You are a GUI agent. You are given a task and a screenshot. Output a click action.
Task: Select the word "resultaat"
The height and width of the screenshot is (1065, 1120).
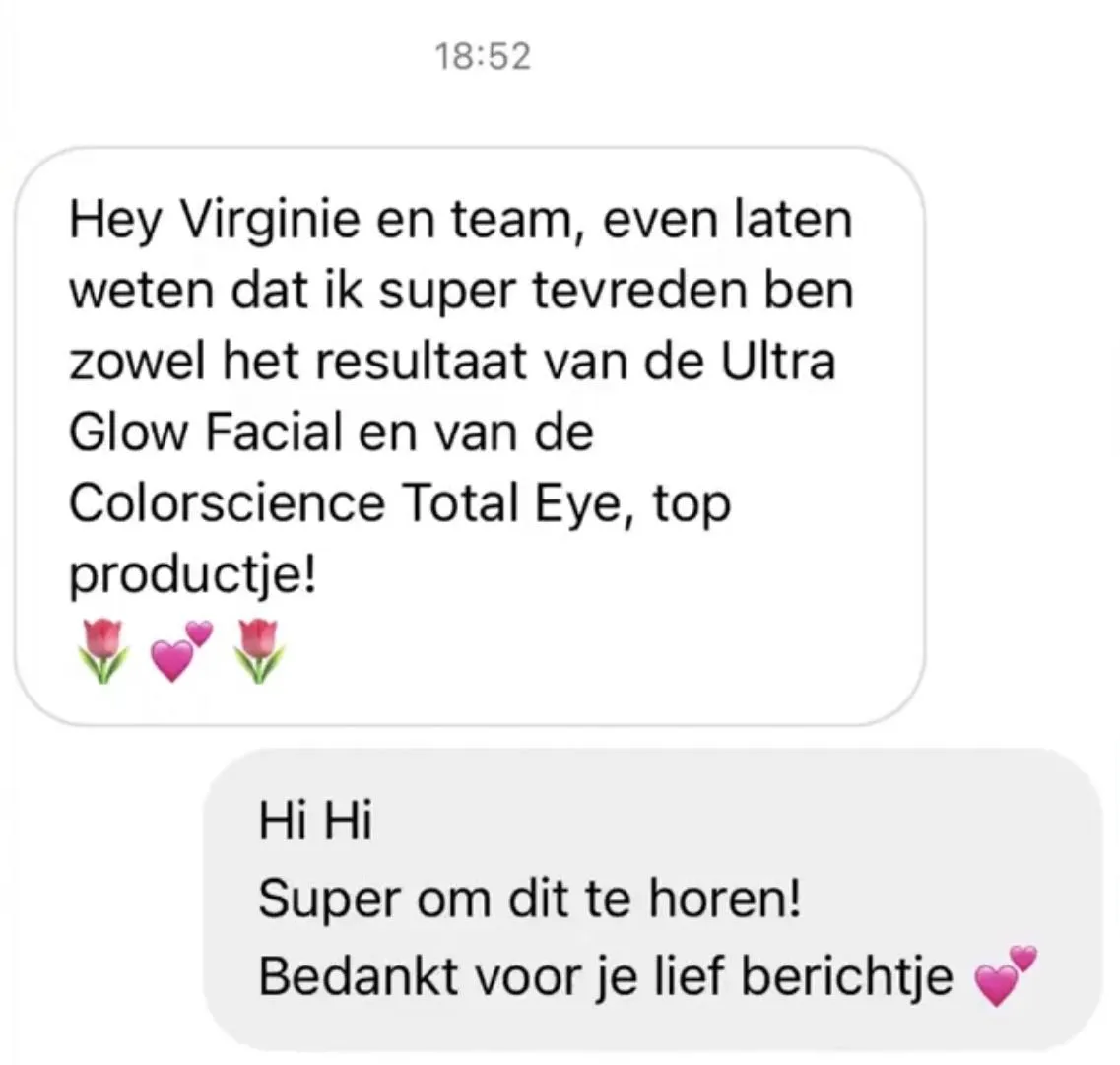click(422, 362)
